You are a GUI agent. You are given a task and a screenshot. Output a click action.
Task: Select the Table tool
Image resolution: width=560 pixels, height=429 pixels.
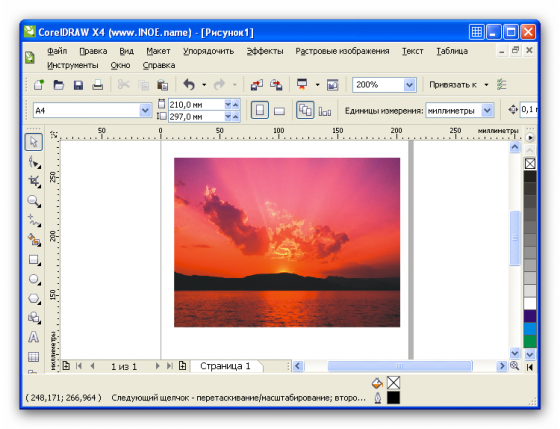pos(34,356)
